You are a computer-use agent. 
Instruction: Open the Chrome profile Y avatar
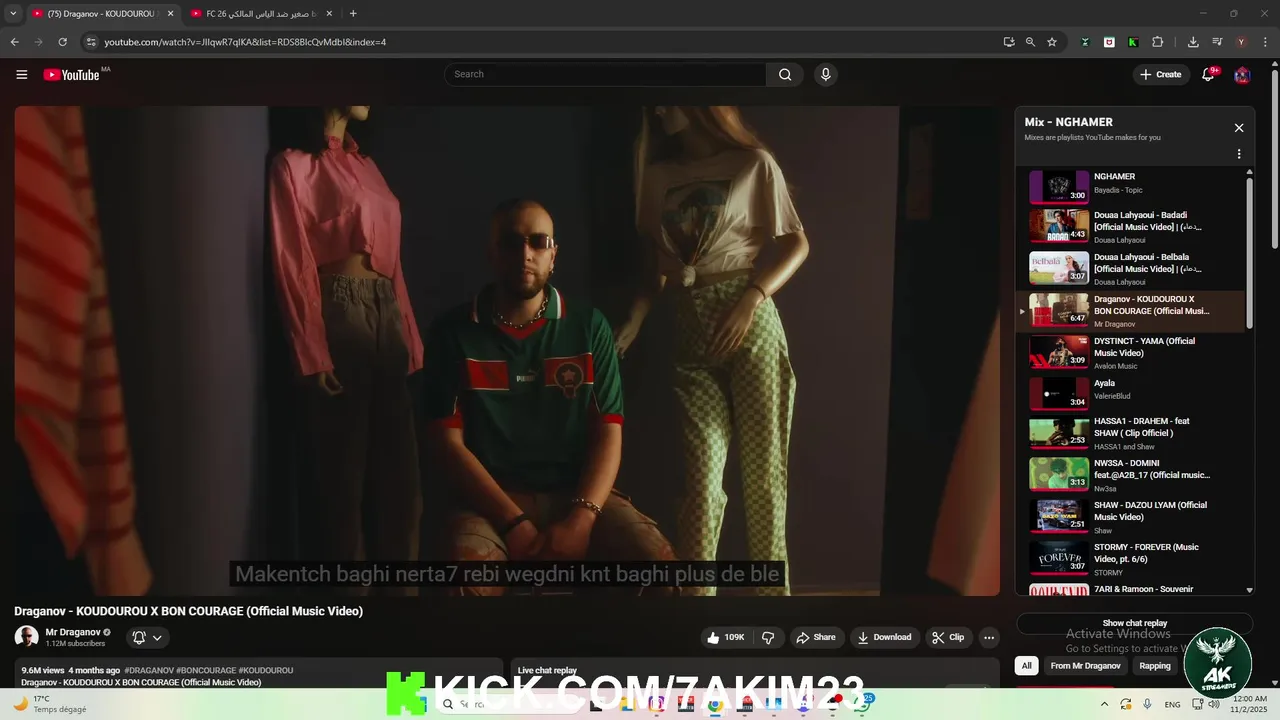tap(1241, 42)
